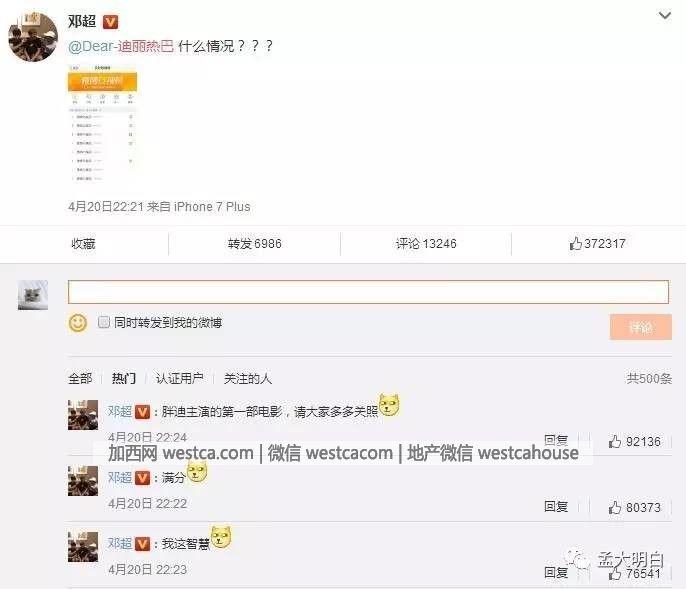Open the @Dear-迪丽热巴 mention link

click(x=121, y=46)
